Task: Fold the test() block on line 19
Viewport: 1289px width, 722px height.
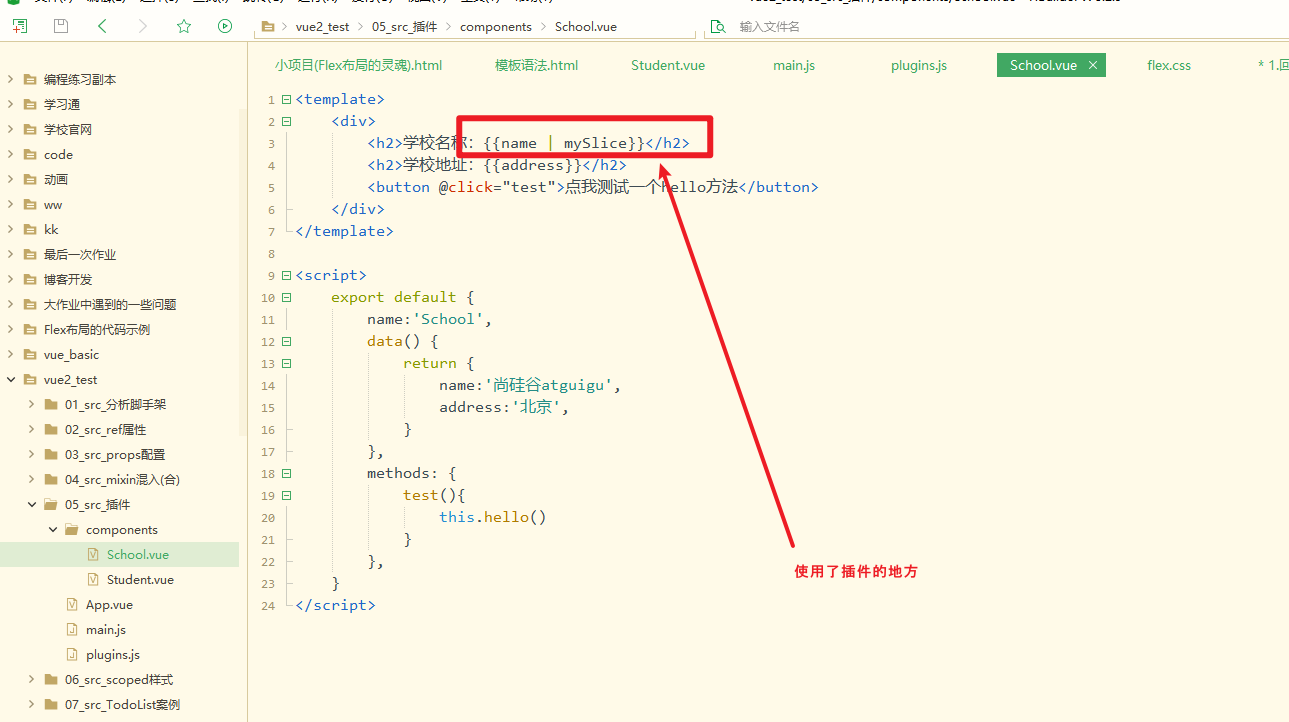Action: [x=287, y=496]
